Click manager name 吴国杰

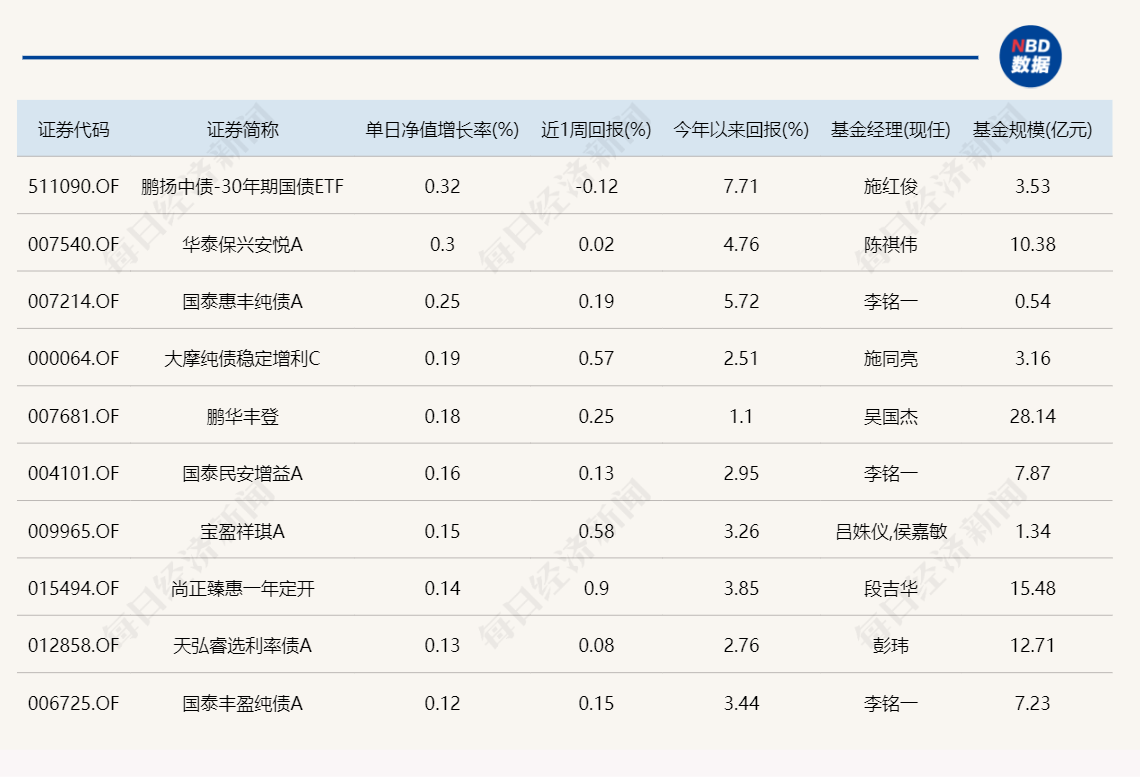point(891,416)
